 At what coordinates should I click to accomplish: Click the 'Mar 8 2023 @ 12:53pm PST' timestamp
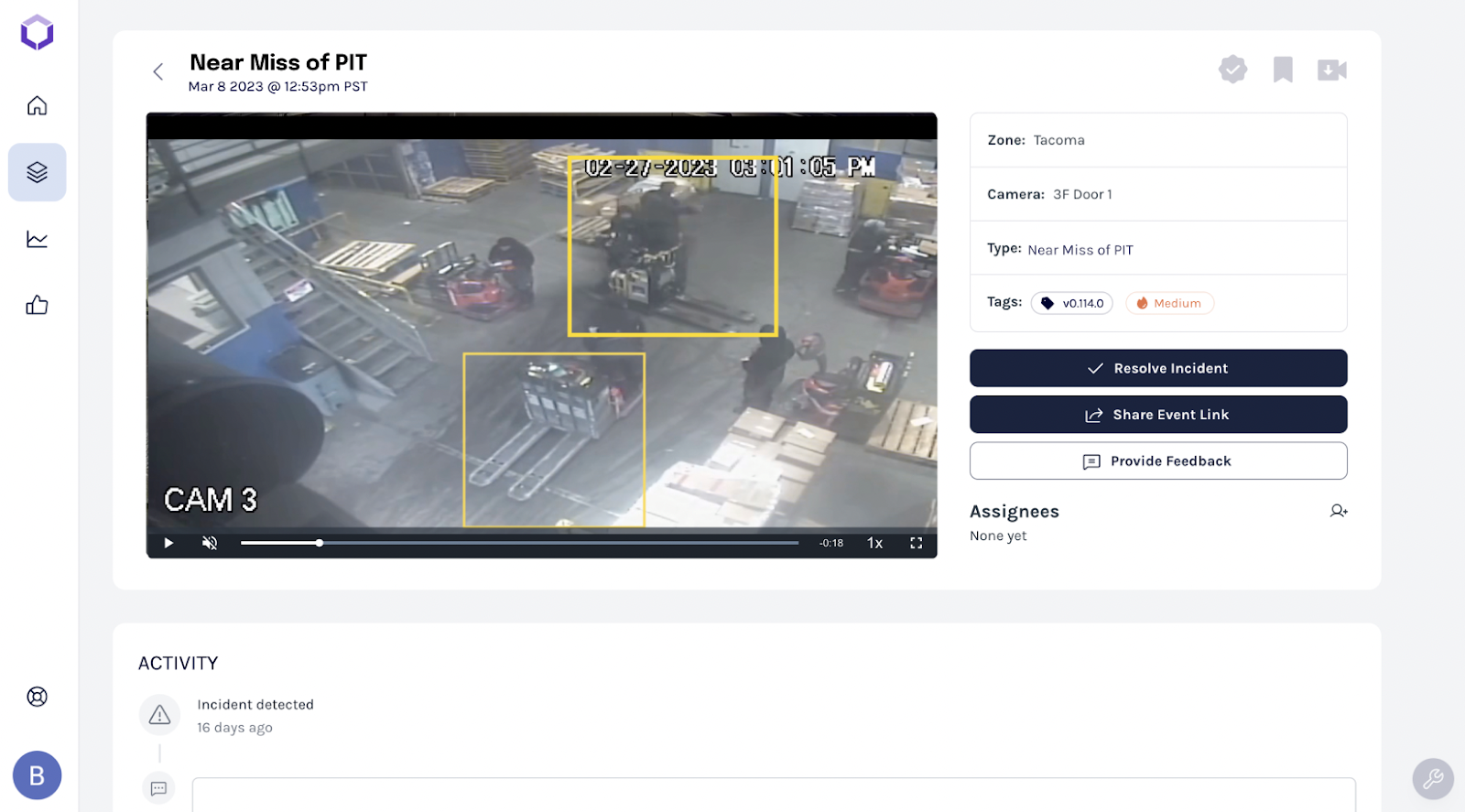278,87
